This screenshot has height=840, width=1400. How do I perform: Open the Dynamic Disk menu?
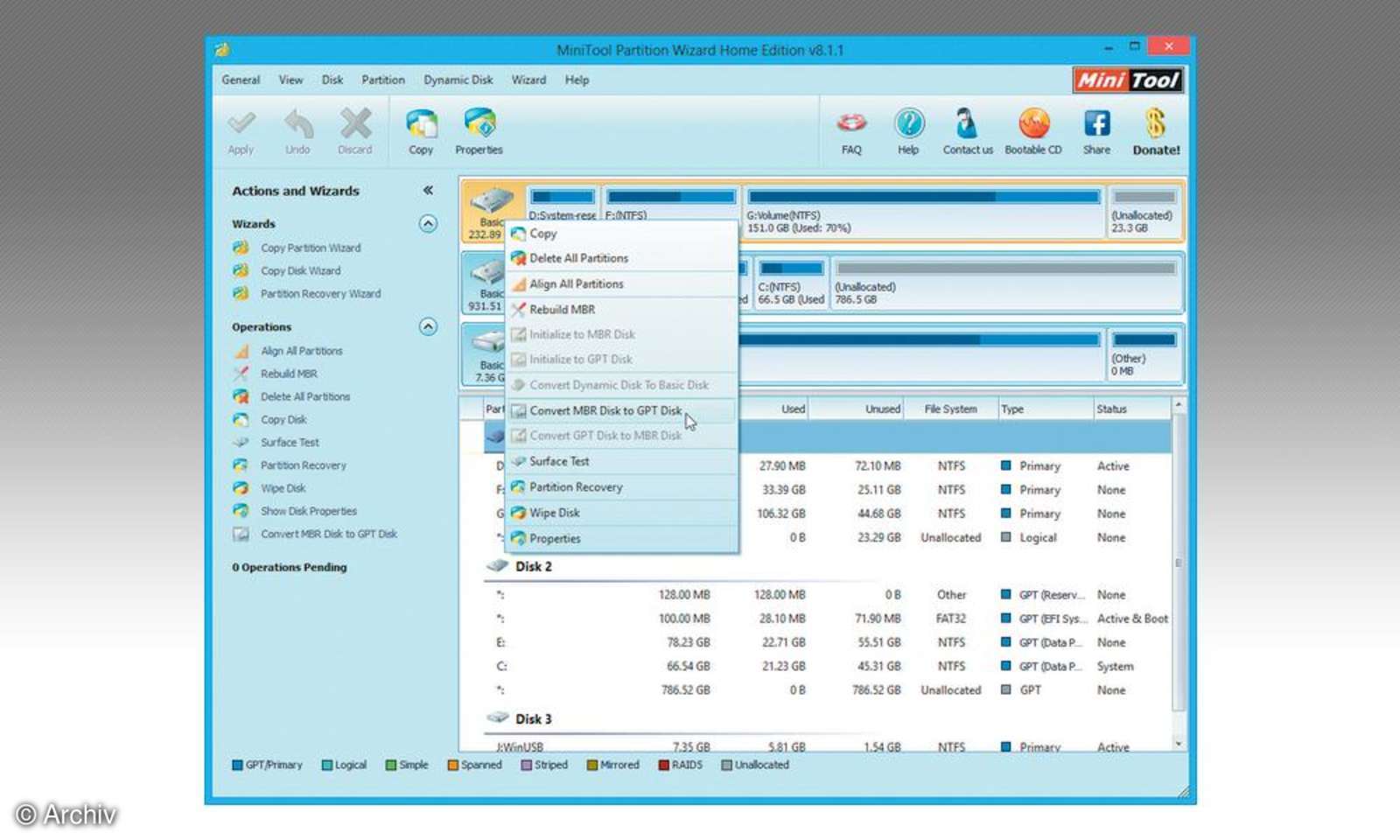458,80
